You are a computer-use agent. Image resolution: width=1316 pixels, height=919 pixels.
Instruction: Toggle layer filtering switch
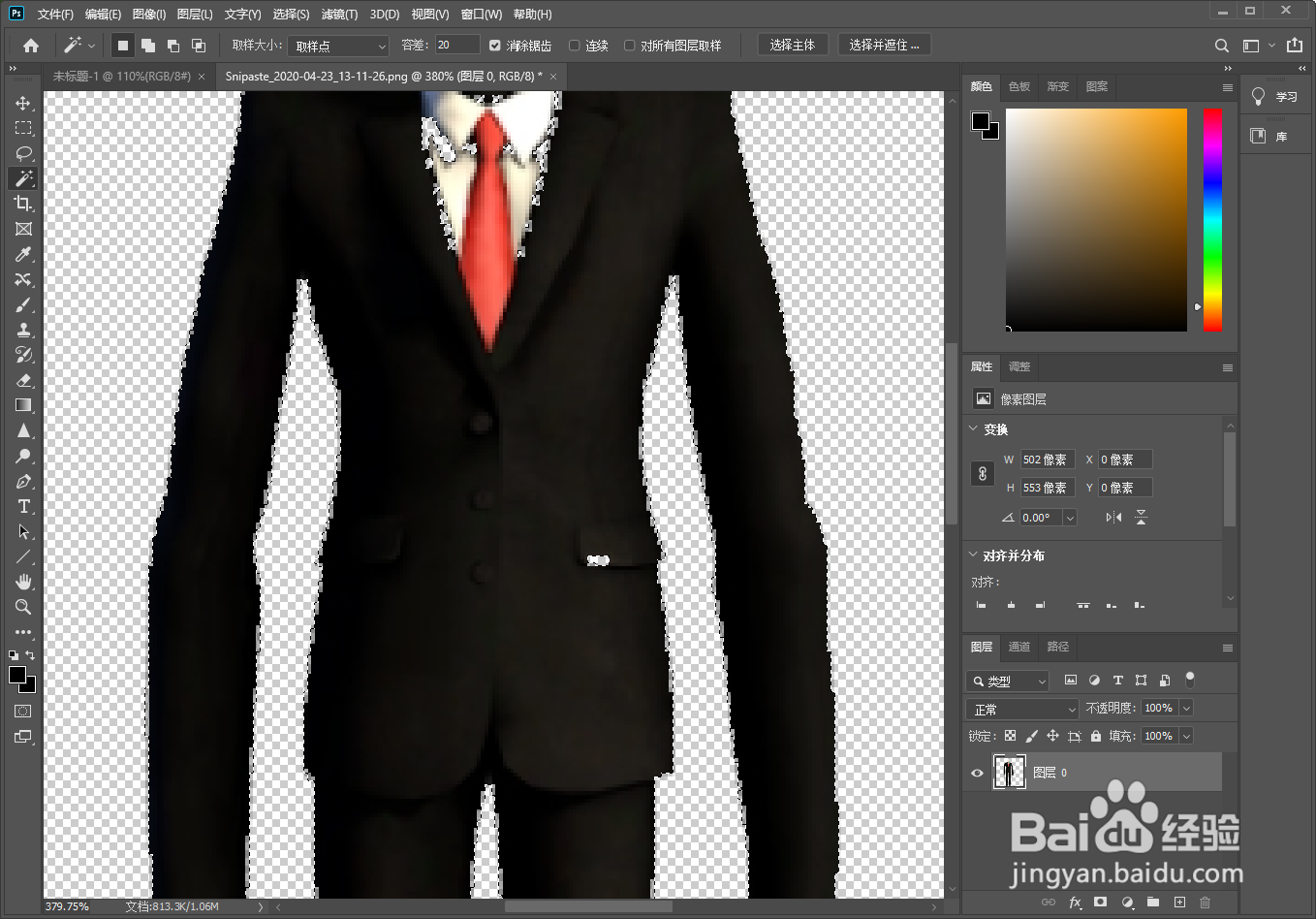(x=1190, y=680)
